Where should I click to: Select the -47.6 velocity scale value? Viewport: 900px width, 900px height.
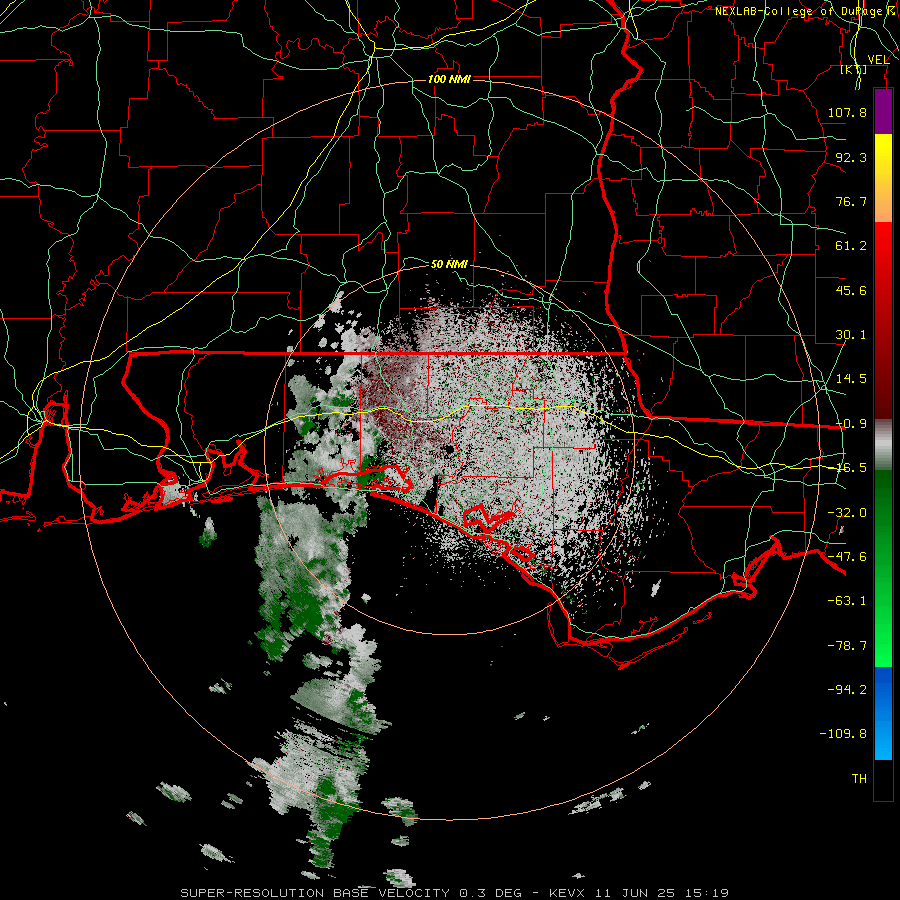pos(847,557)
